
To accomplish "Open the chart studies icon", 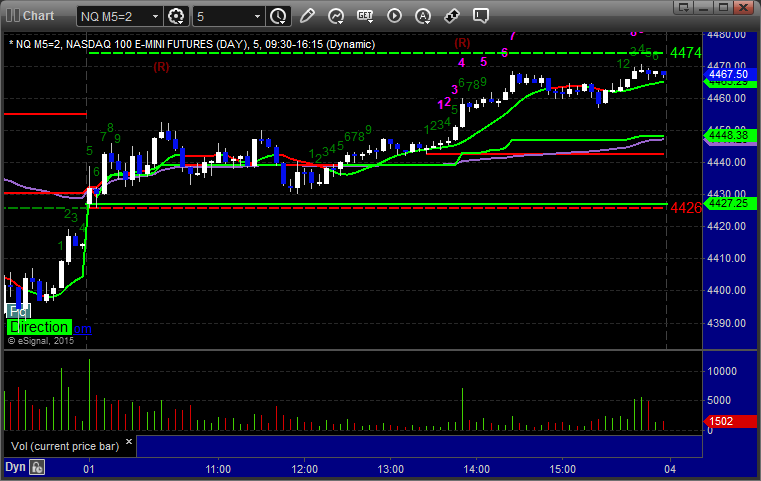I will pyautogui.click(x=337, y=16).
